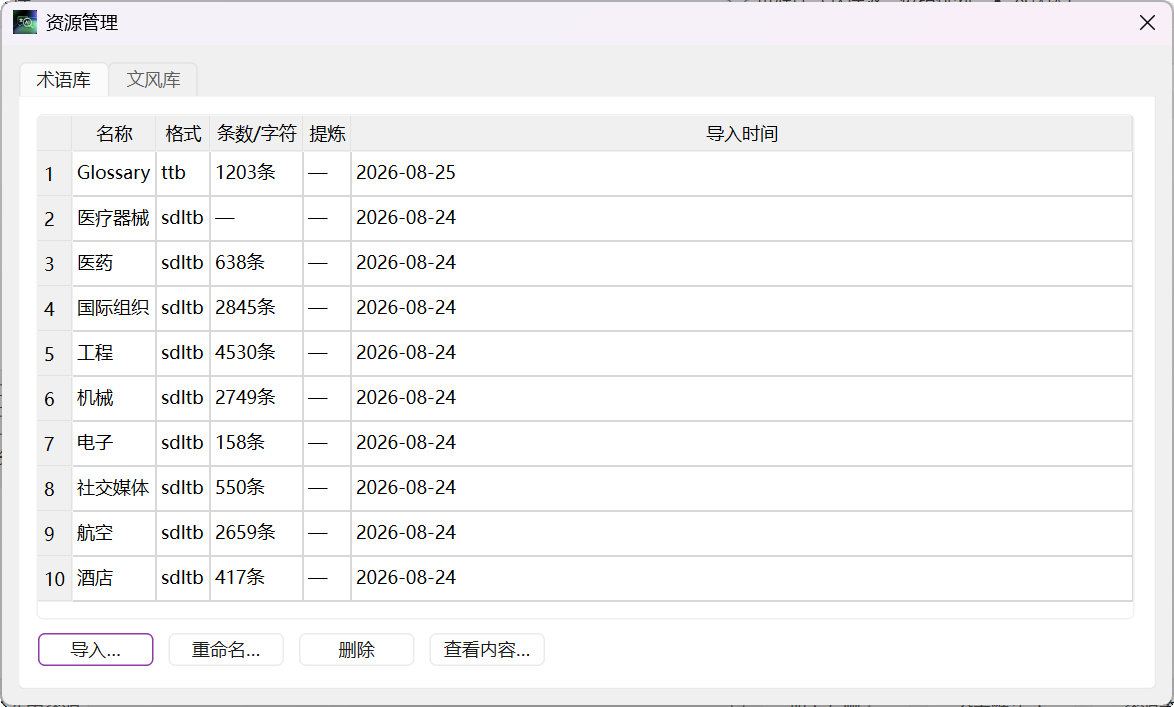The height and width of the screenshot is (707, 1174).
Task: Select the 酒店 termbase name
Action: (x=114, y=577)
